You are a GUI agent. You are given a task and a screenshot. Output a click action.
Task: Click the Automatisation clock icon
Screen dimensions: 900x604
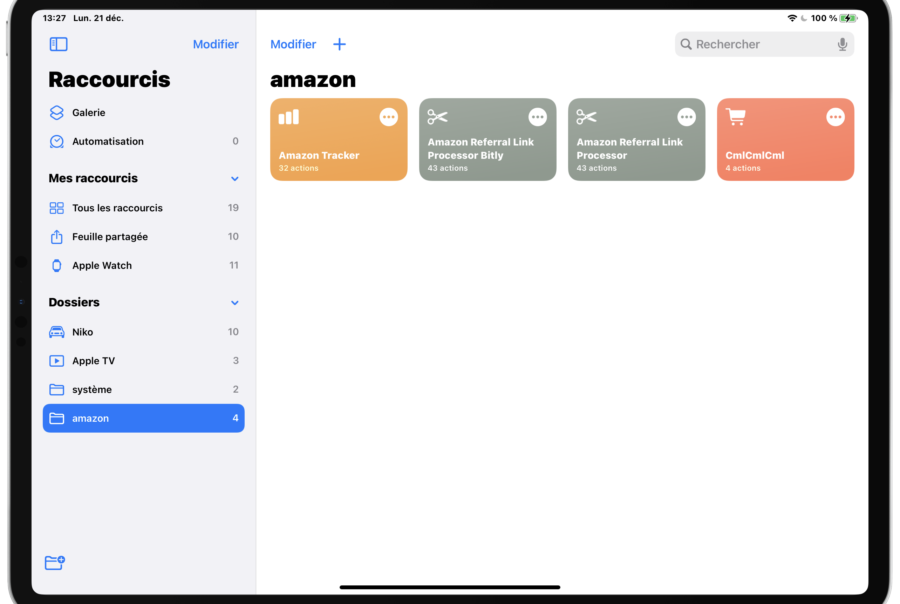click(x=56, y=141)
